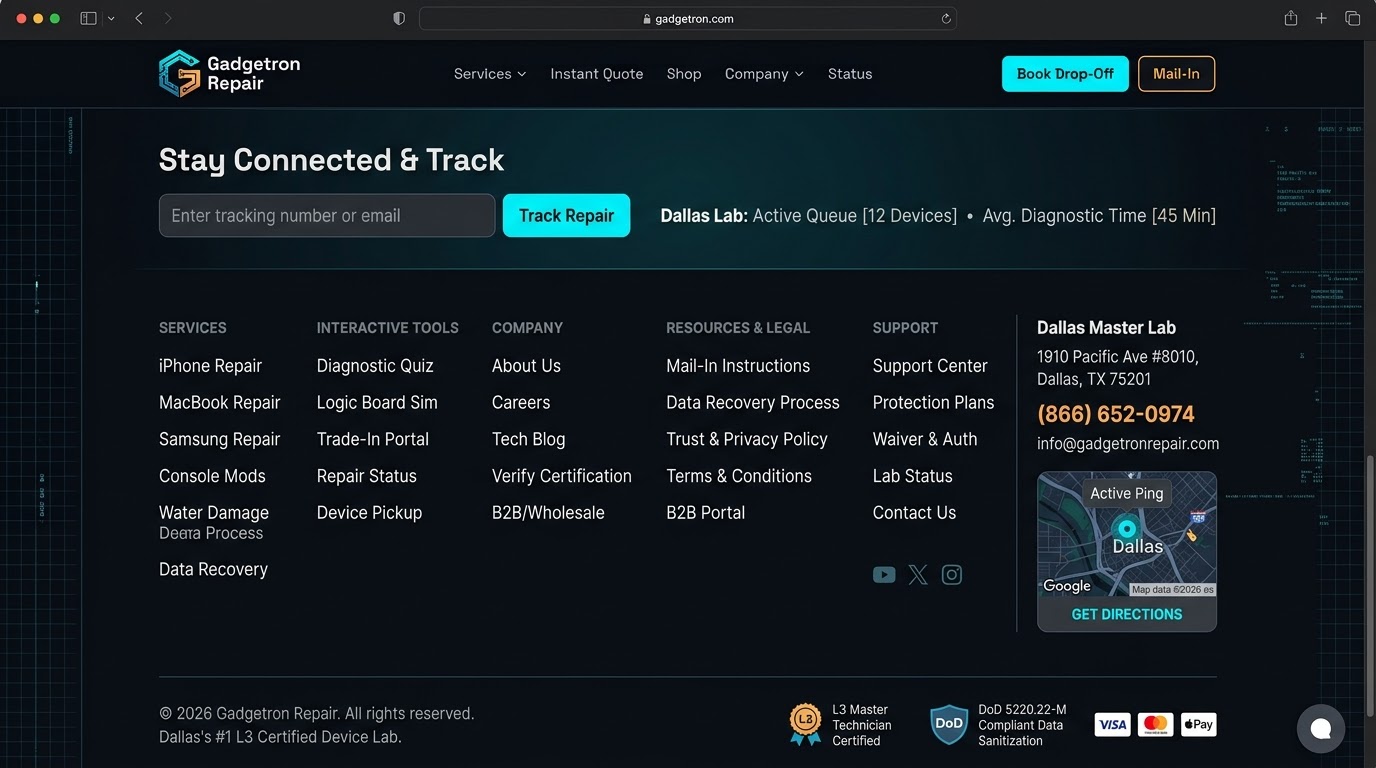The height and width of the screenshot is (768, 1376).
Task: Click the Mail-In button
Action: tap(1176, 74)
